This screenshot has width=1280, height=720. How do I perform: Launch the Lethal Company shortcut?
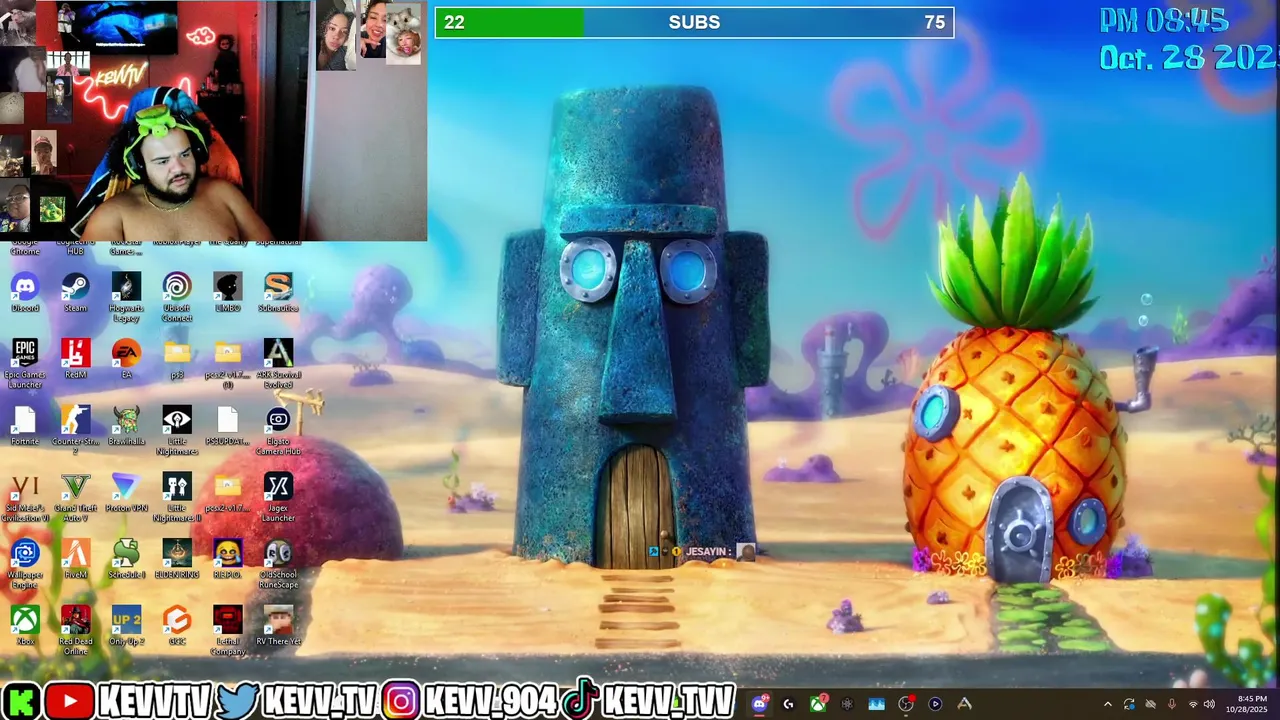(227, 632)
